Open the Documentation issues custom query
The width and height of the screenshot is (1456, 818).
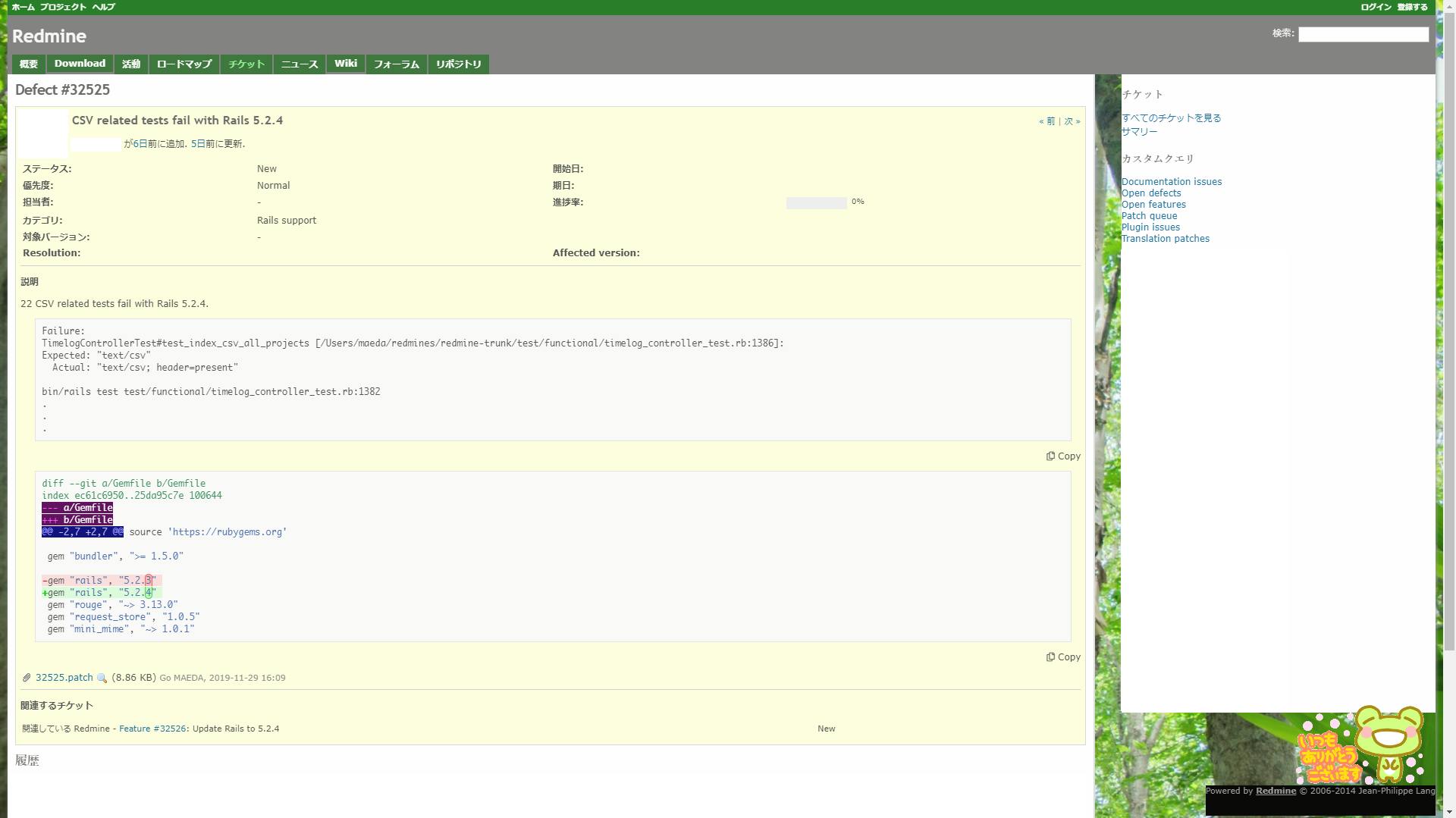click(1172, 181)
